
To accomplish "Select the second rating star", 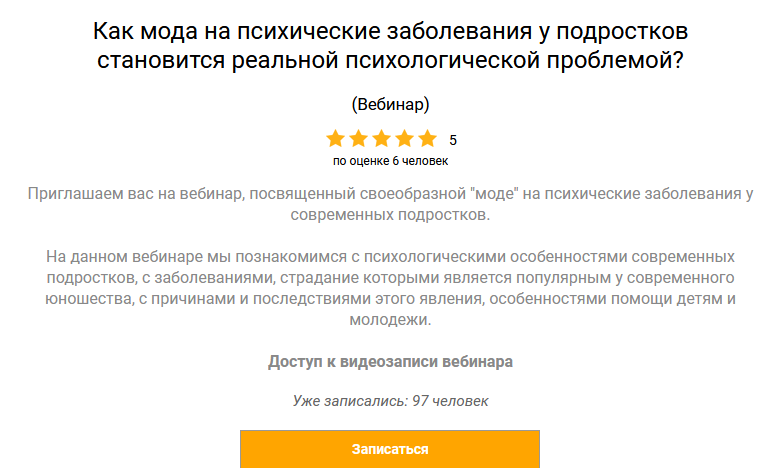I will (358, 139).
